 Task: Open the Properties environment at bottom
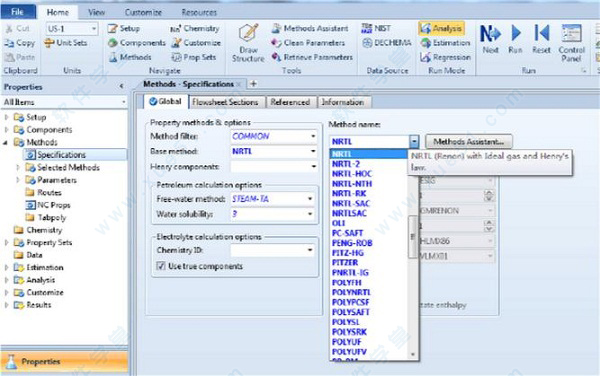pos(64,361)
